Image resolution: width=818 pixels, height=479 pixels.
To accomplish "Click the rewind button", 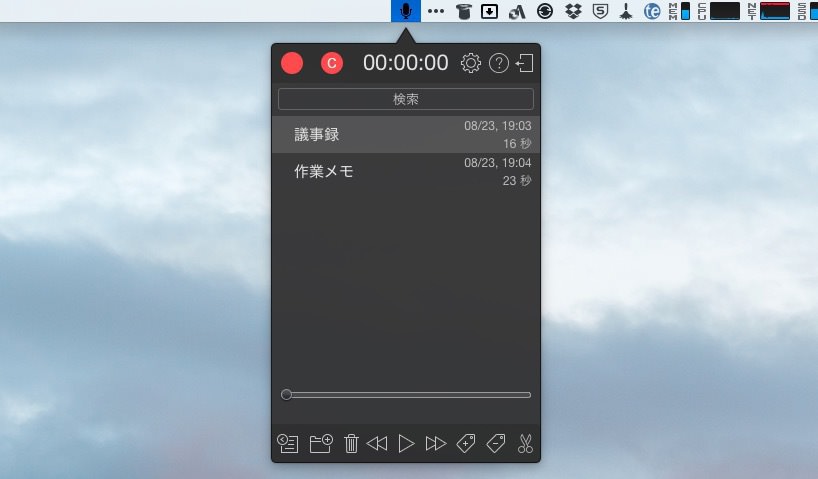I will click(x=377, y=444).
